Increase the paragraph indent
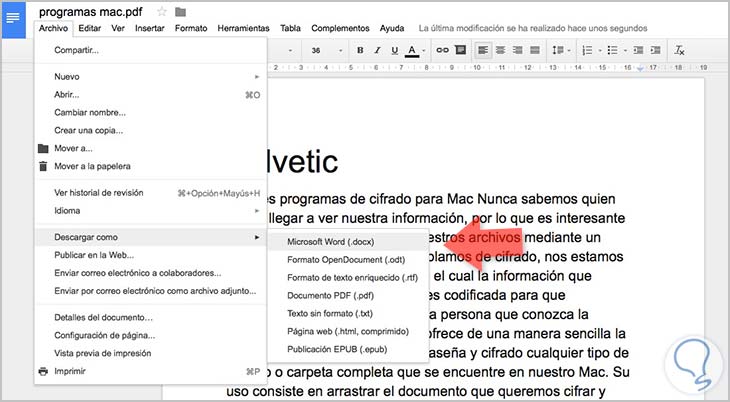730x402 pixels. coord(656,50)
